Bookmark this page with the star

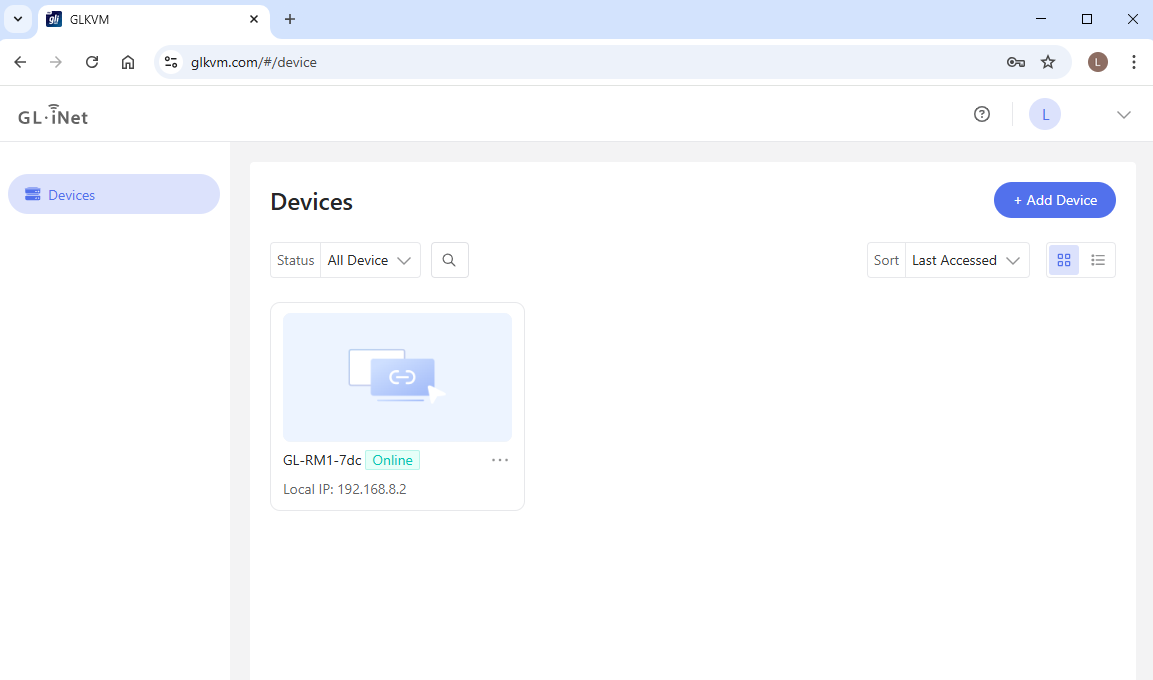click(1048, 62)
